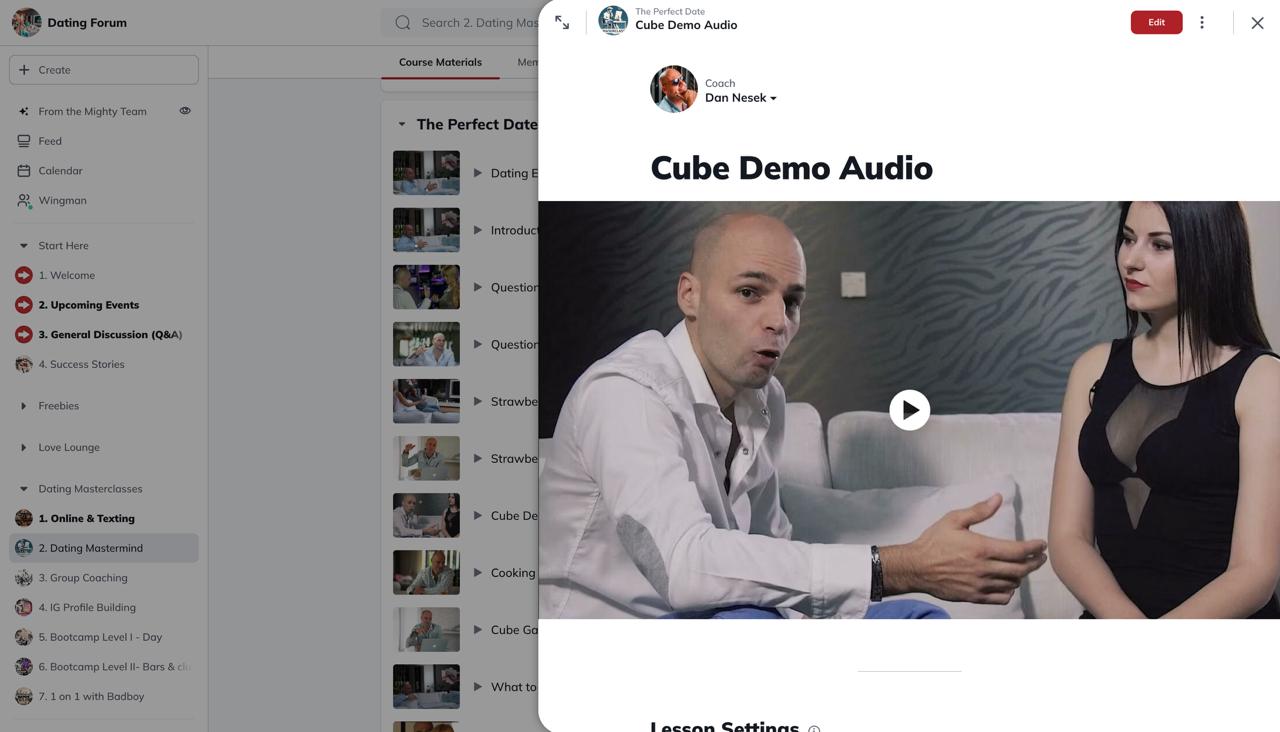Open 2. Upcoming Events space
The image size is (1280, 732).
[88, 305]
